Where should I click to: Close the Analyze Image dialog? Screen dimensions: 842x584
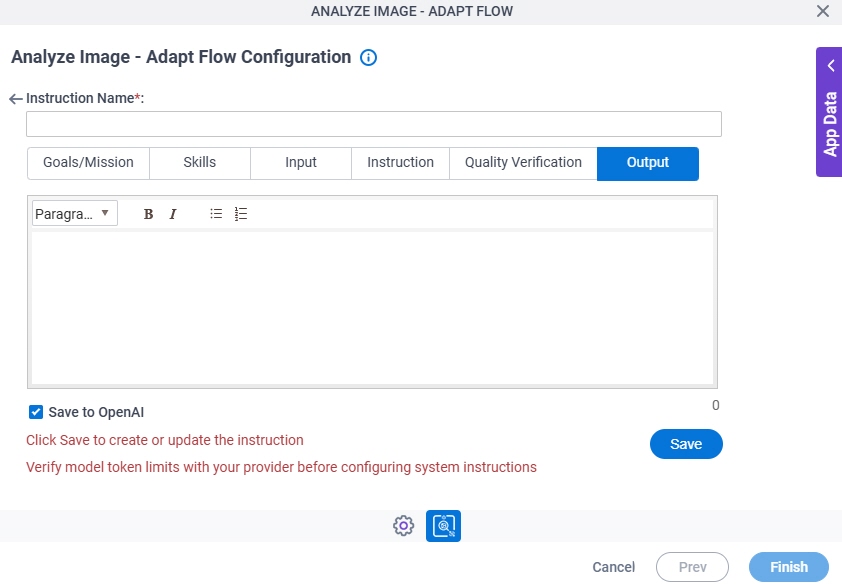pos(823,11)
